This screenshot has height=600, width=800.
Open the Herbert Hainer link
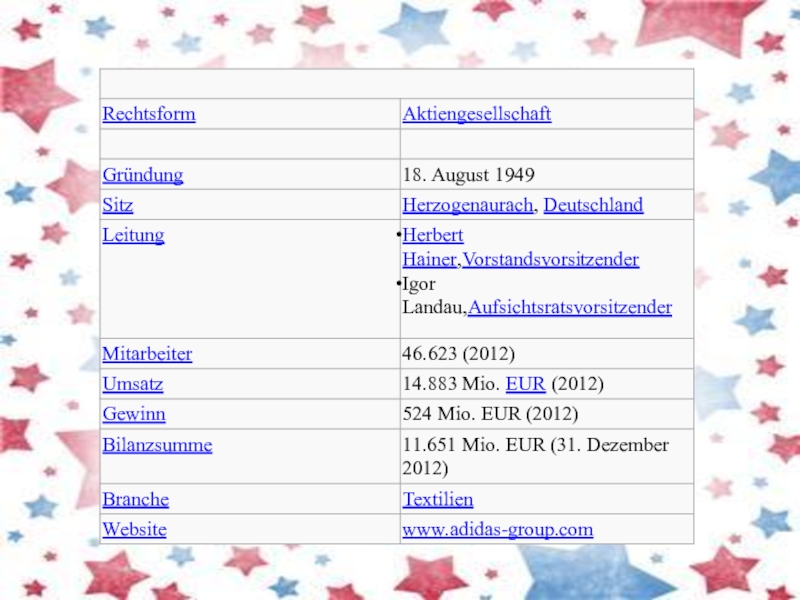tap(433, 247)
